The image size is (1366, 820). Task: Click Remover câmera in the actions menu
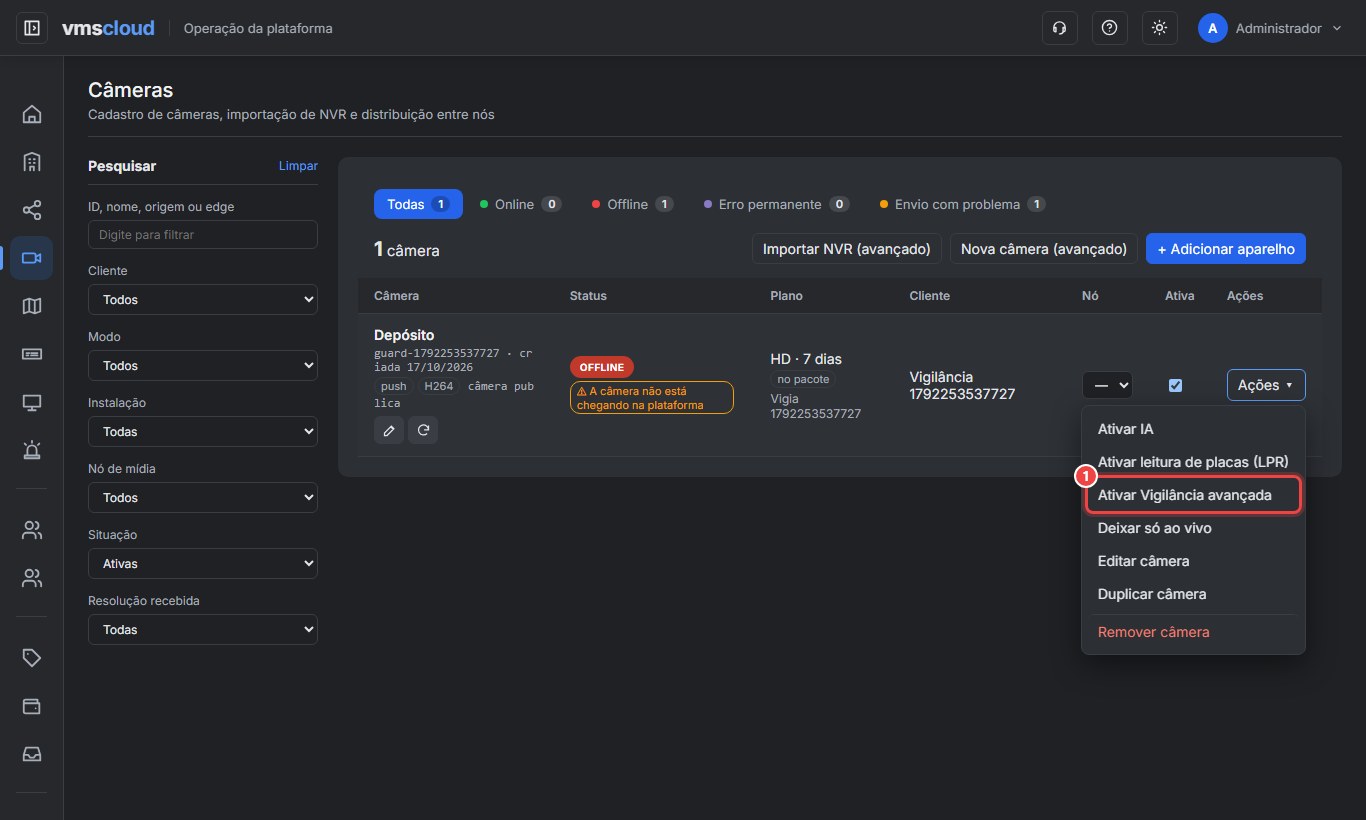1193,632
